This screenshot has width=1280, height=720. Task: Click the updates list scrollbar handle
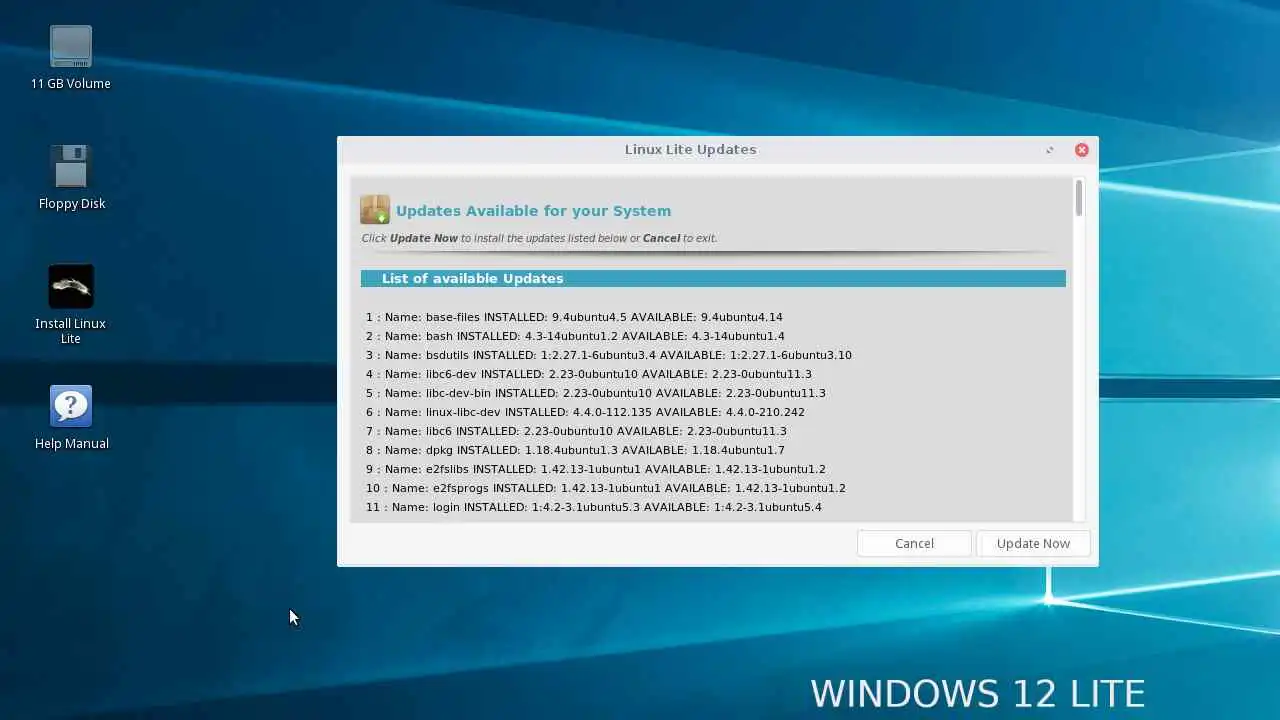click(1079, 197)
